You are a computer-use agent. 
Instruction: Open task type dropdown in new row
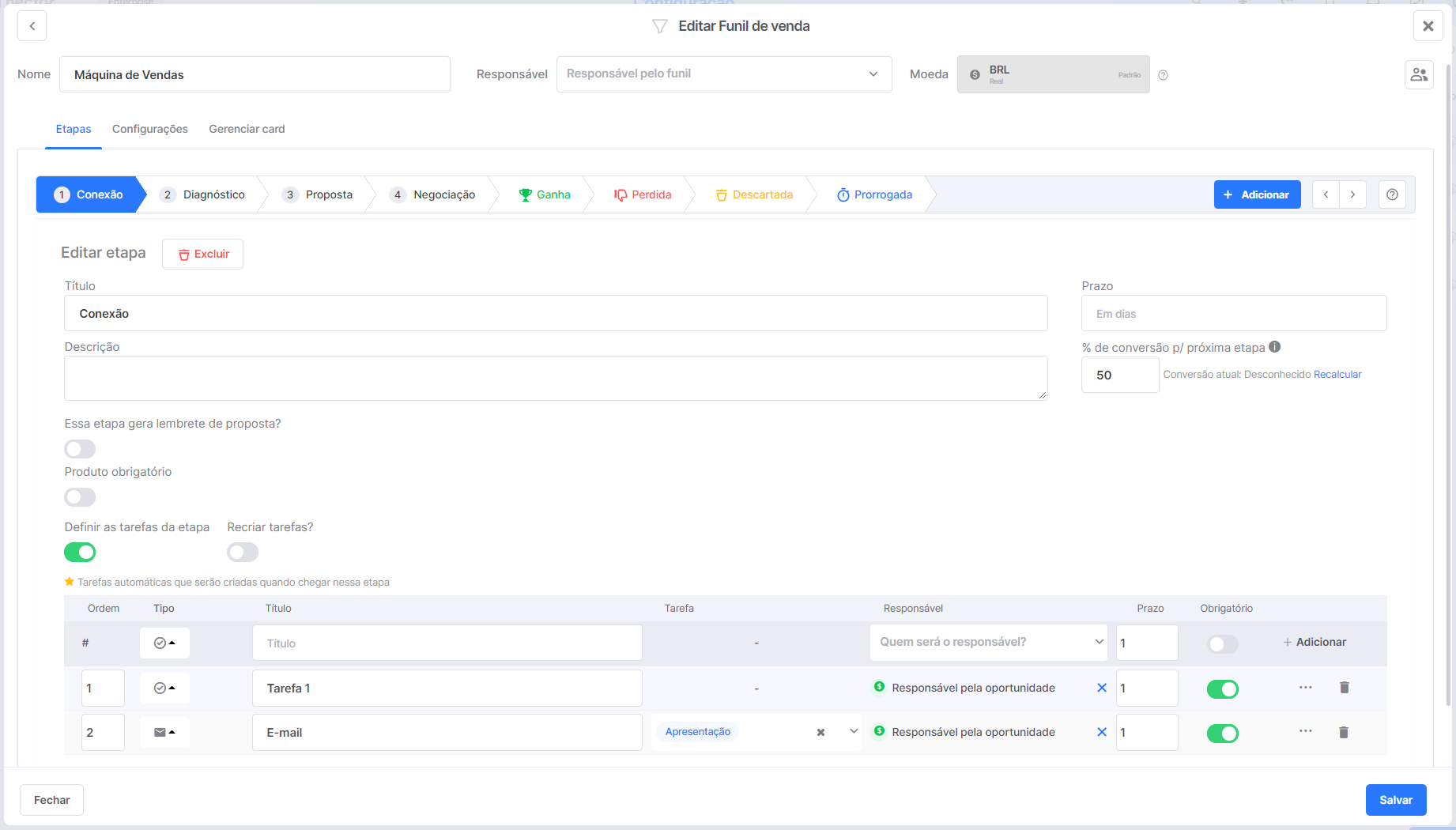coord(164,643)
